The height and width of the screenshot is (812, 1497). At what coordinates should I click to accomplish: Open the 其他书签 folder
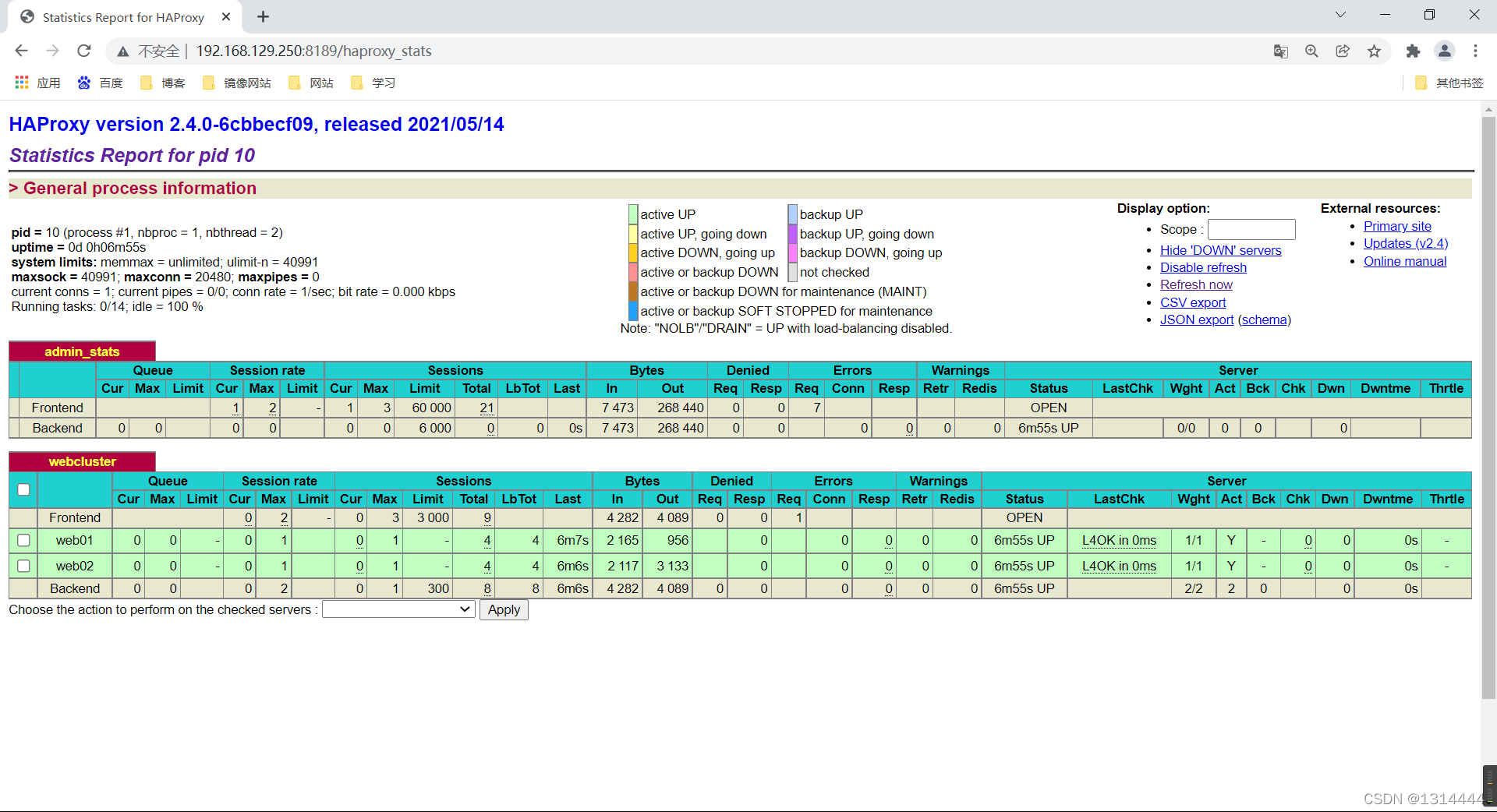[x=1449, y=83]
